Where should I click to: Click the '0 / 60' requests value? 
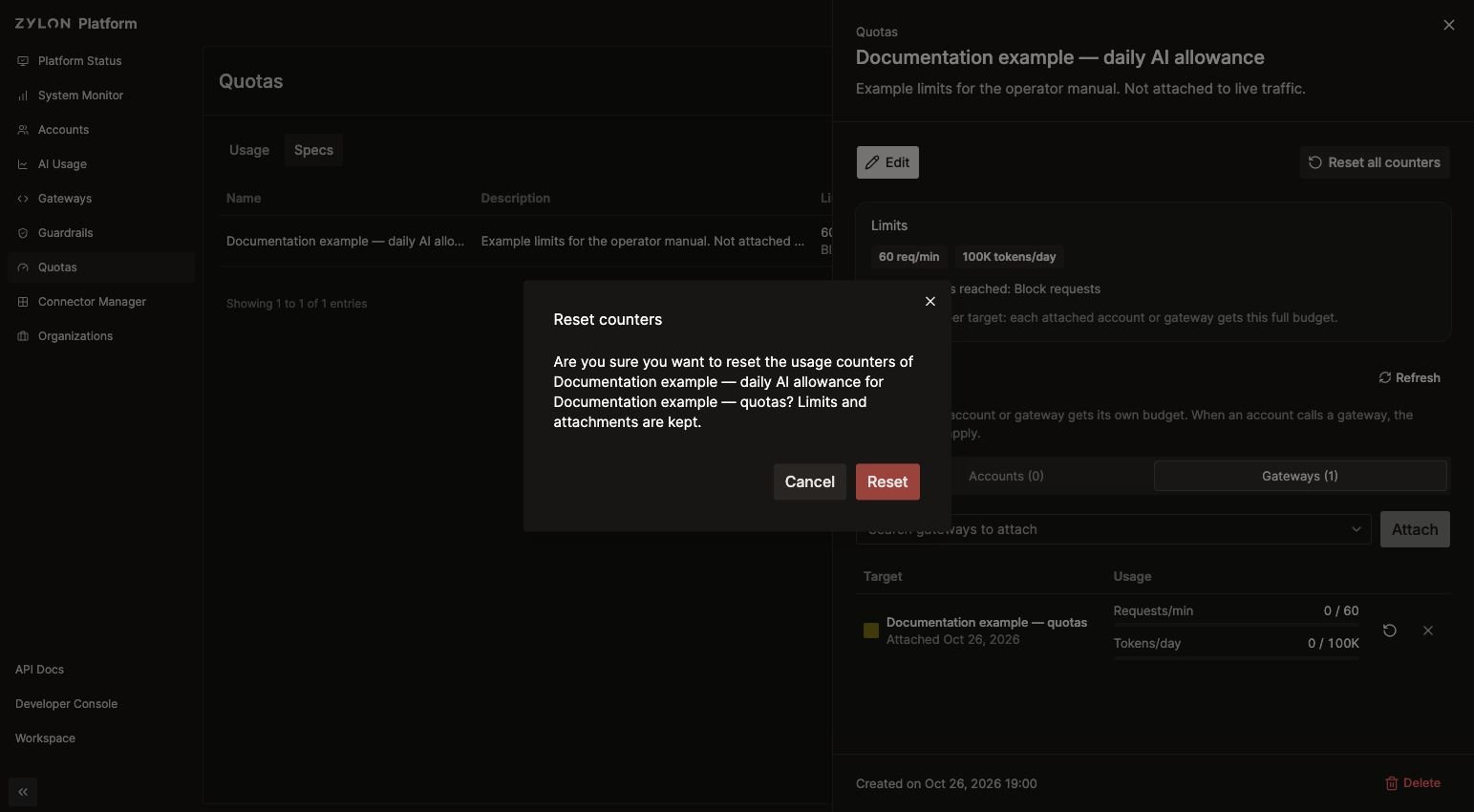(1341, 611)
